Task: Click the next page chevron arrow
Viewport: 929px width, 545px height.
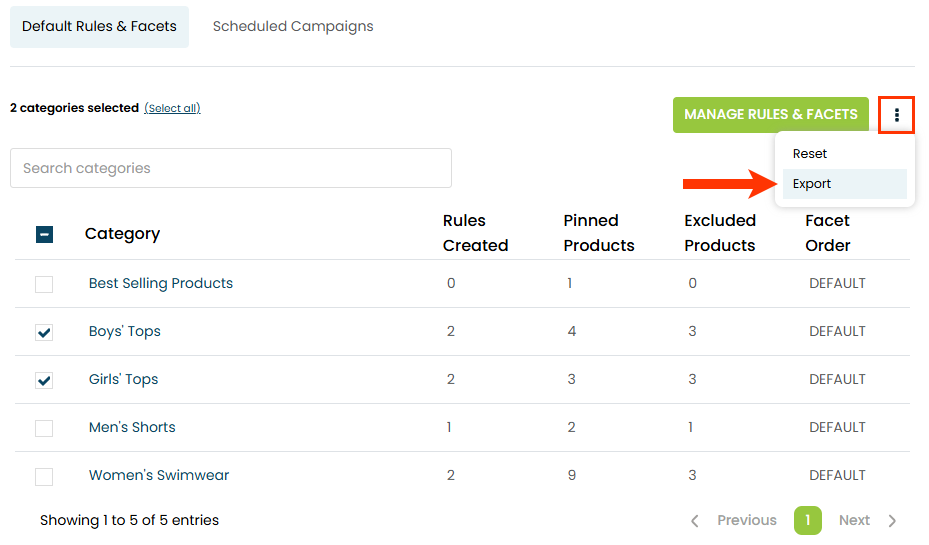Action: click(x=892, y=520)
